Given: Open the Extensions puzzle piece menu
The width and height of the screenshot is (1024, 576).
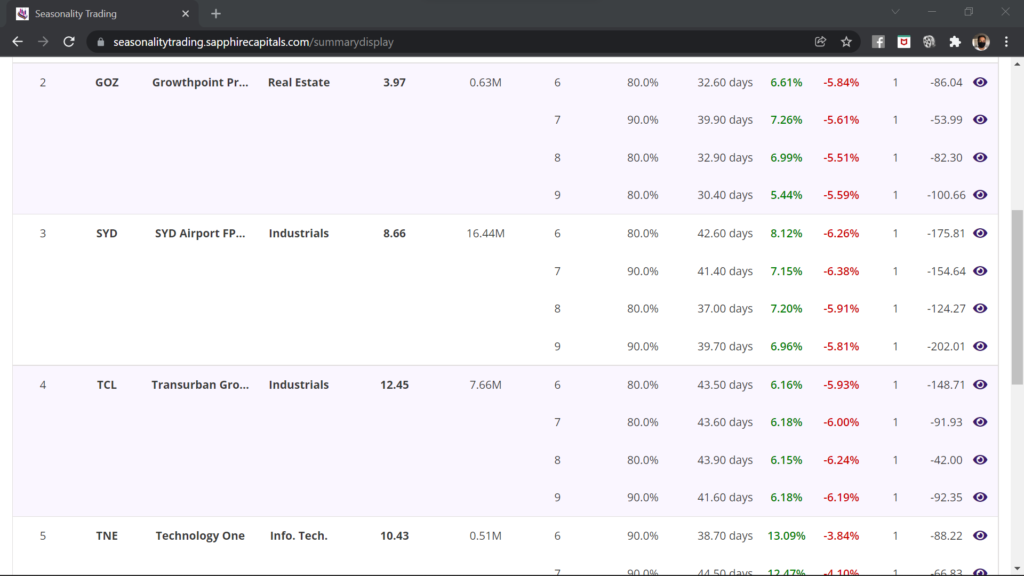Looking at the screenshot, I should pos(954,42).
